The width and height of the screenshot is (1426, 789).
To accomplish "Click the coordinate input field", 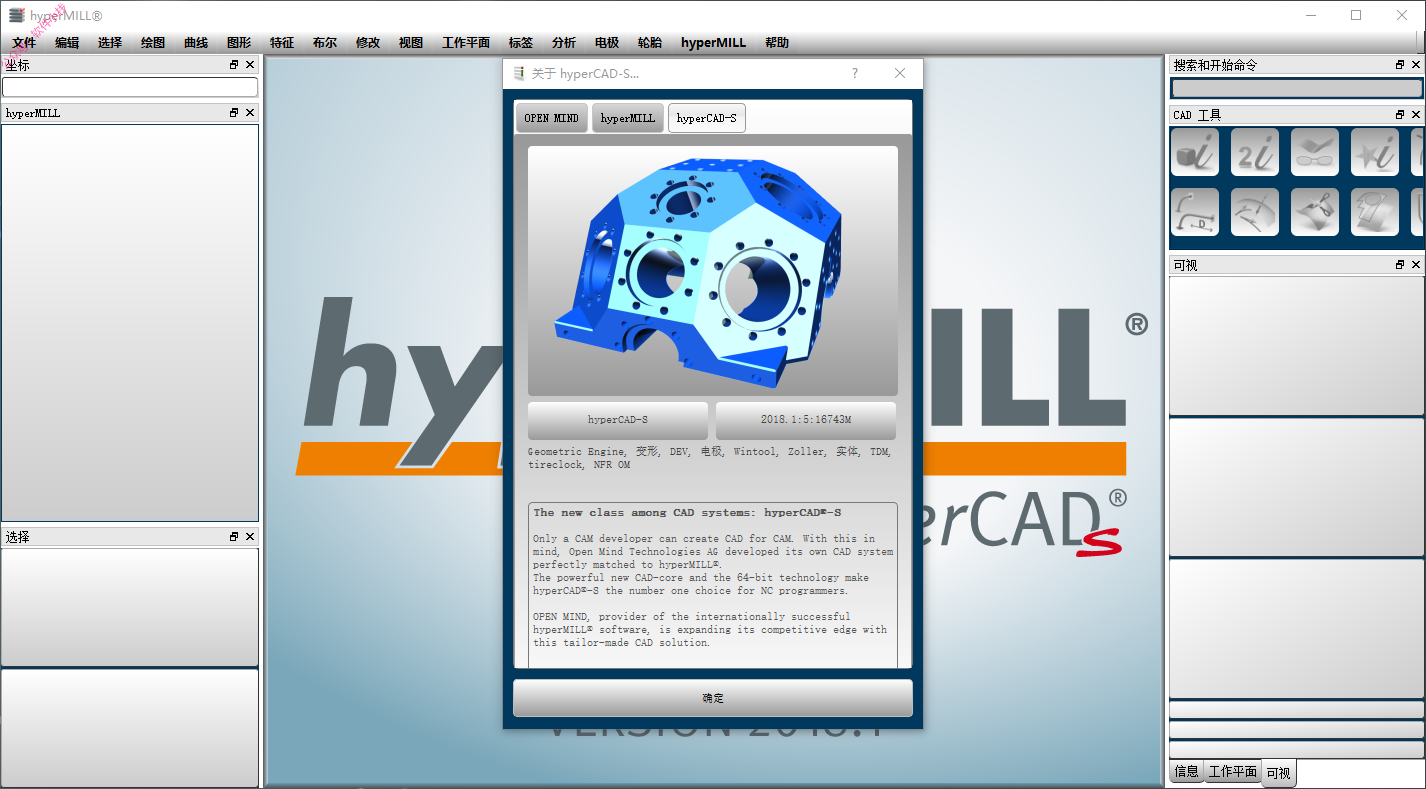I will pos(130,88).
